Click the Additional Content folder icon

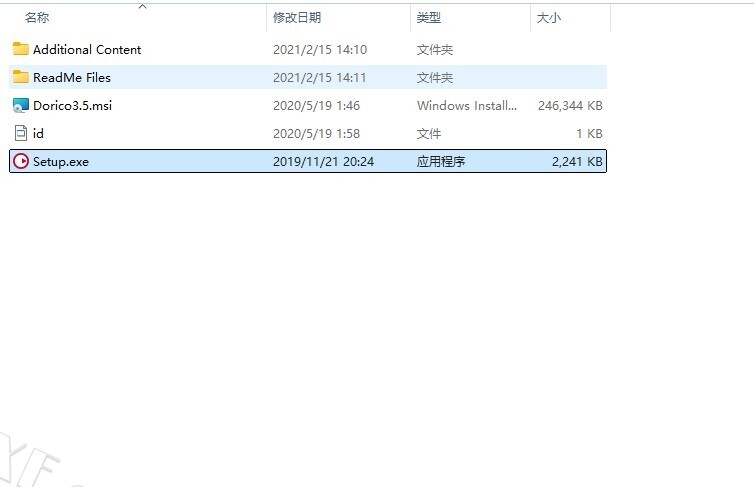click(x=21, y=49)
